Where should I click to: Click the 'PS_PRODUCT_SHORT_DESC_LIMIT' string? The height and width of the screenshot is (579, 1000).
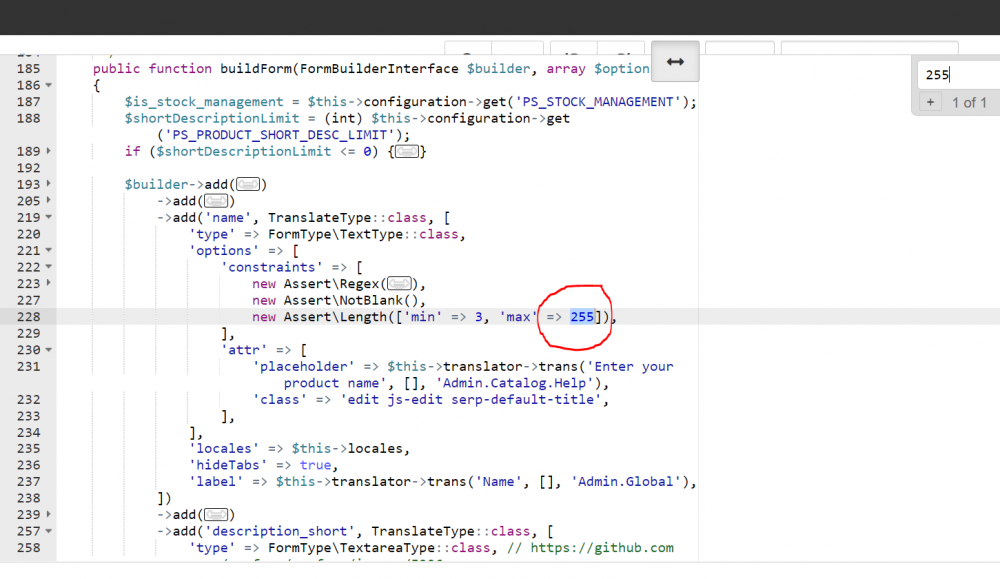[279, 135]
